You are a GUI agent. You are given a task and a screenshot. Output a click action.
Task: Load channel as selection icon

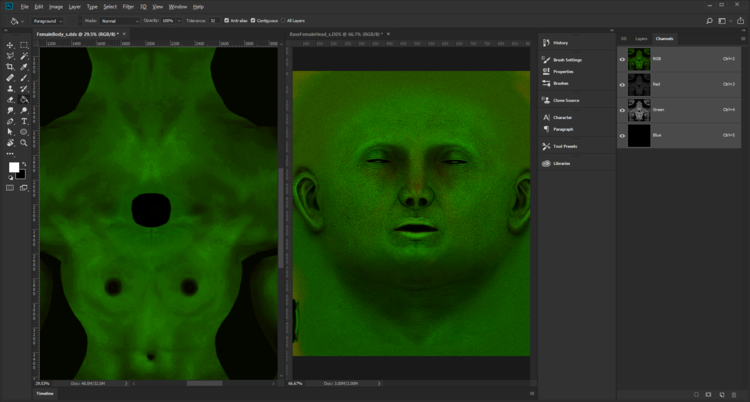[x=696, y=395]
